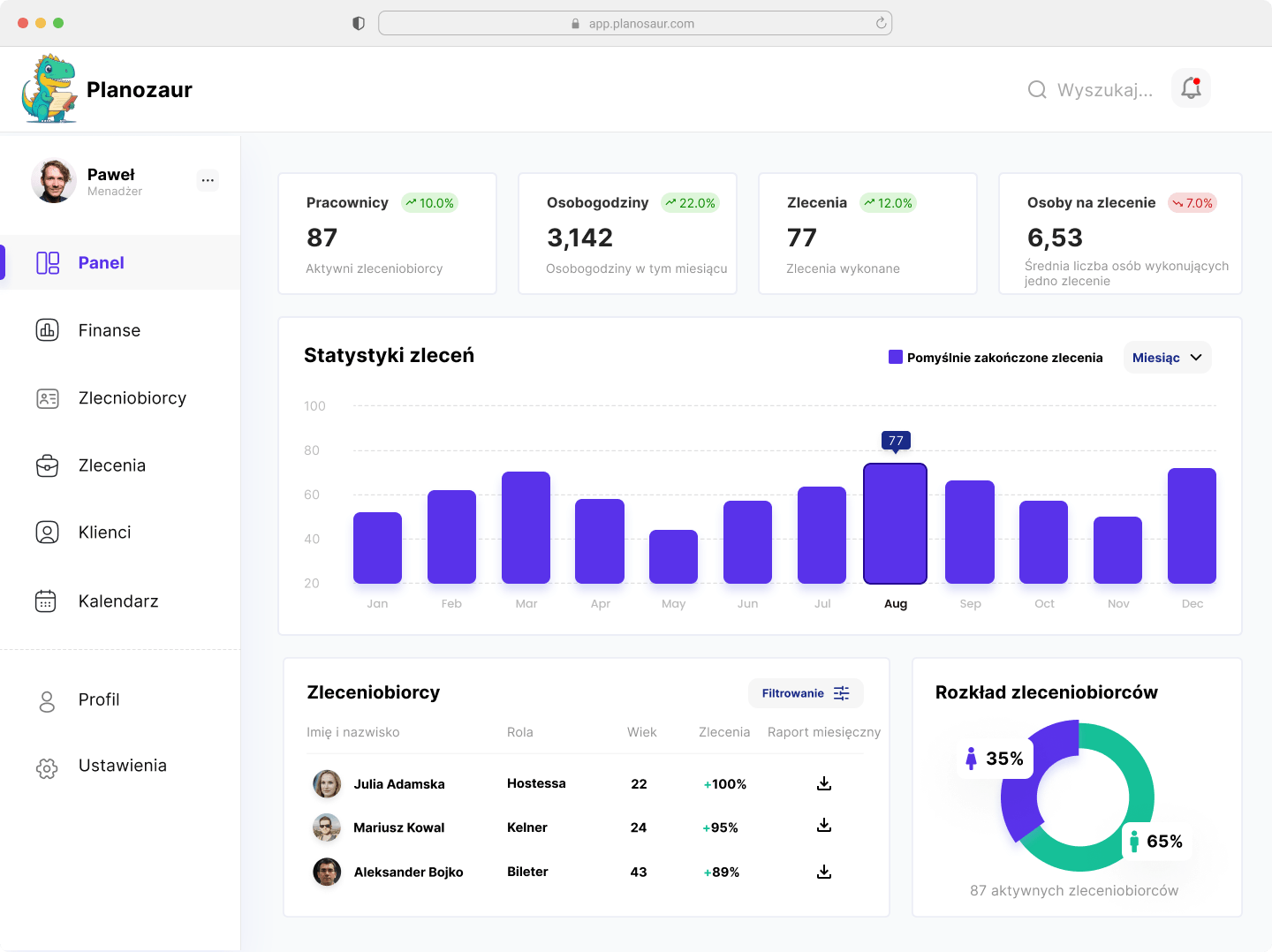Click Mariusz Kowal's avatar
Viewport: 1272px width, 952px height.
point(327,827)
